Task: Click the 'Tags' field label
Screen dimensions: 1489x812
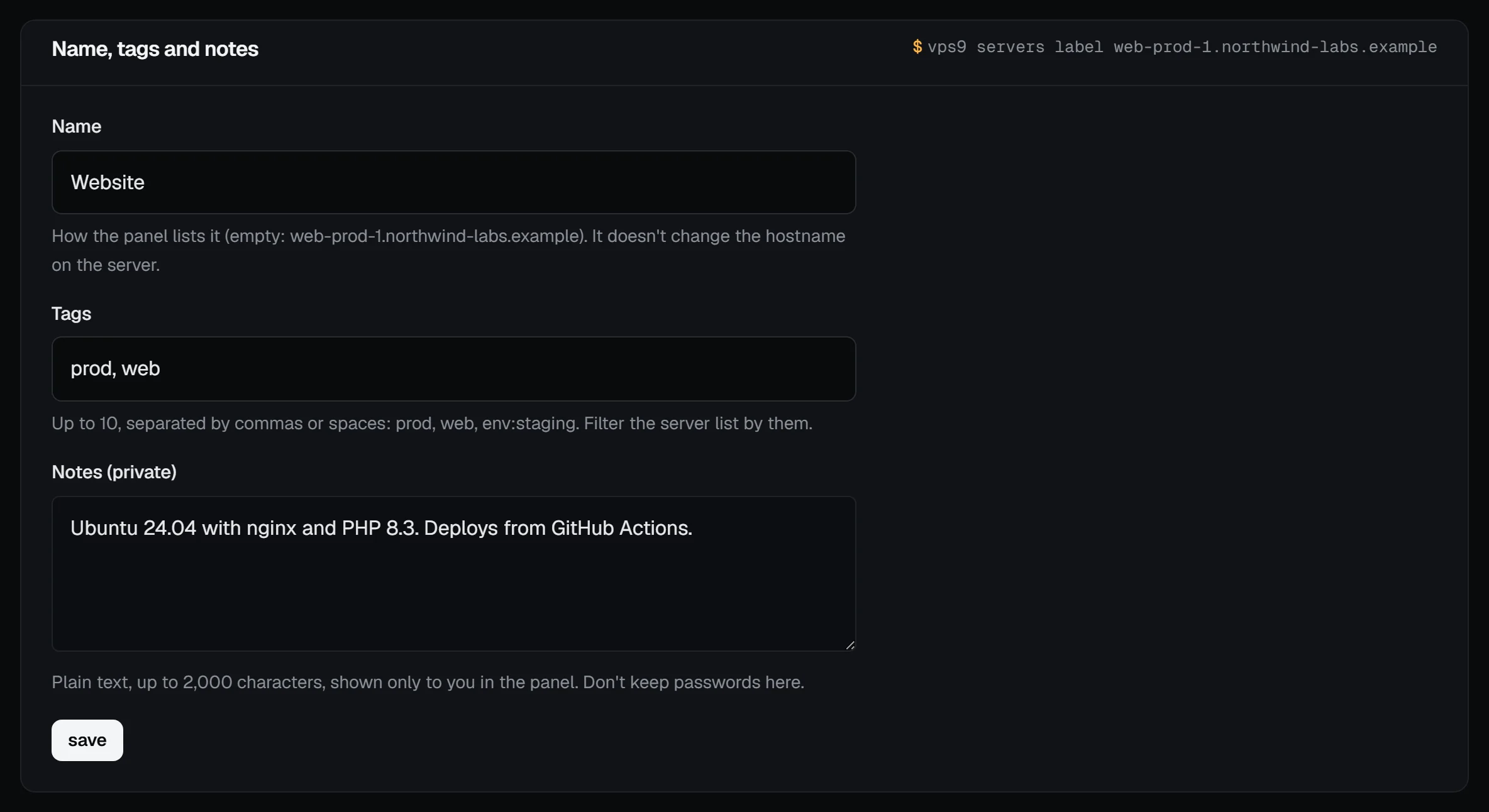Action: (x=71, y=314)
